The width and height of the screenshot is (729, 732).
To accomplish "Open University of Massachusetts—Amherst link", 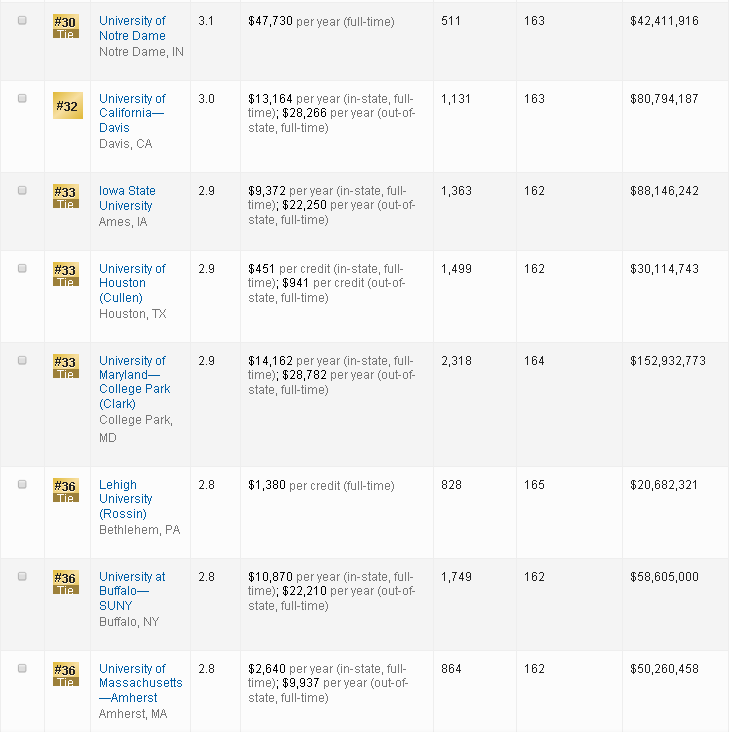I will pyautogui.click(x=140, y=683).
